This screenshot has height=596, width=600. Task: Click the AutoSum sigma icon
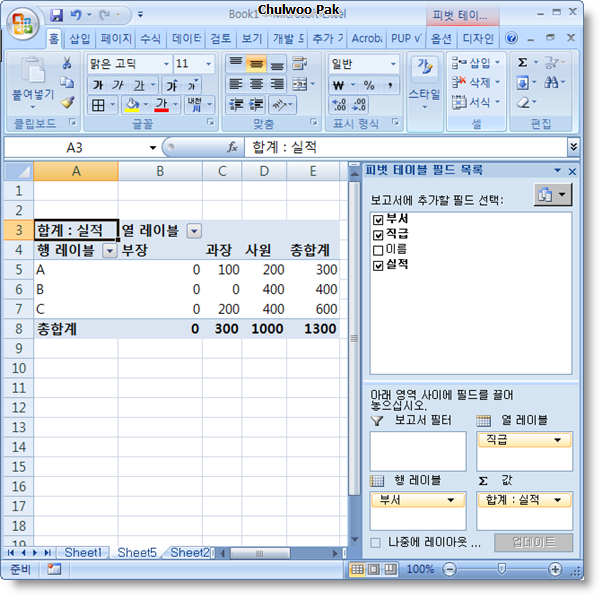[522, 62]
